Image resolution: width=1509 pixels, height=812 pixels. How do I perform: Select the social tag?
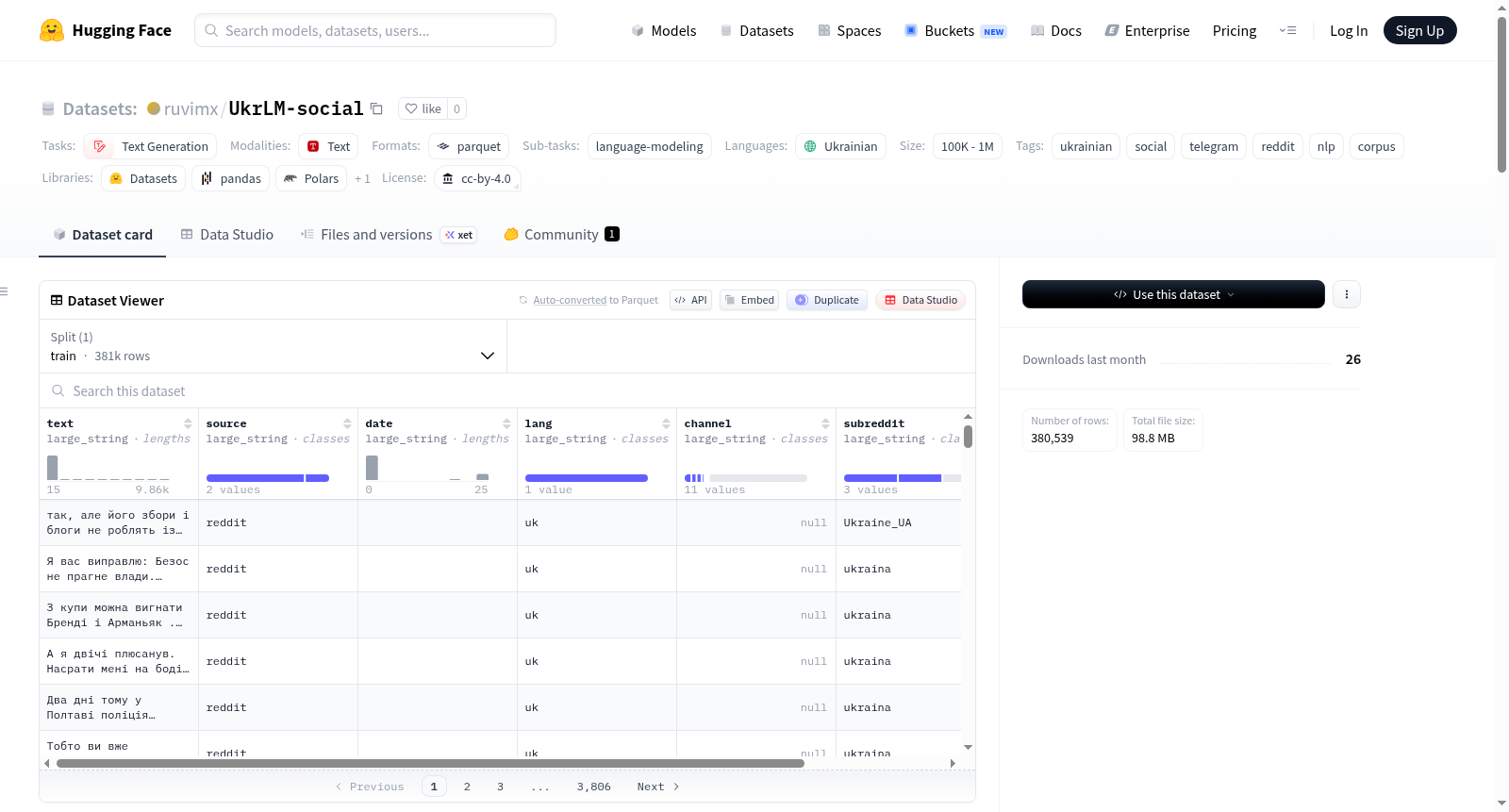pyautogui.click(x=1151, y=146)
